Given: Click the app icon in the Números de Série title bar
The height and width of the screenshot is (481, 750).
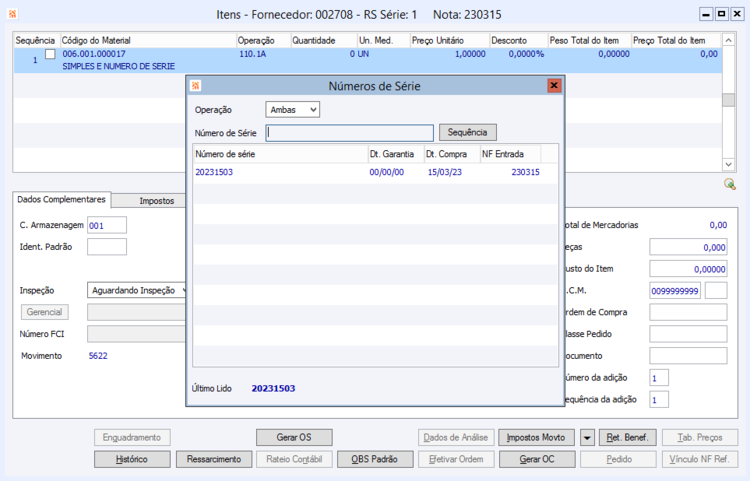Looking at the screenshot, I should click(196, 86).
